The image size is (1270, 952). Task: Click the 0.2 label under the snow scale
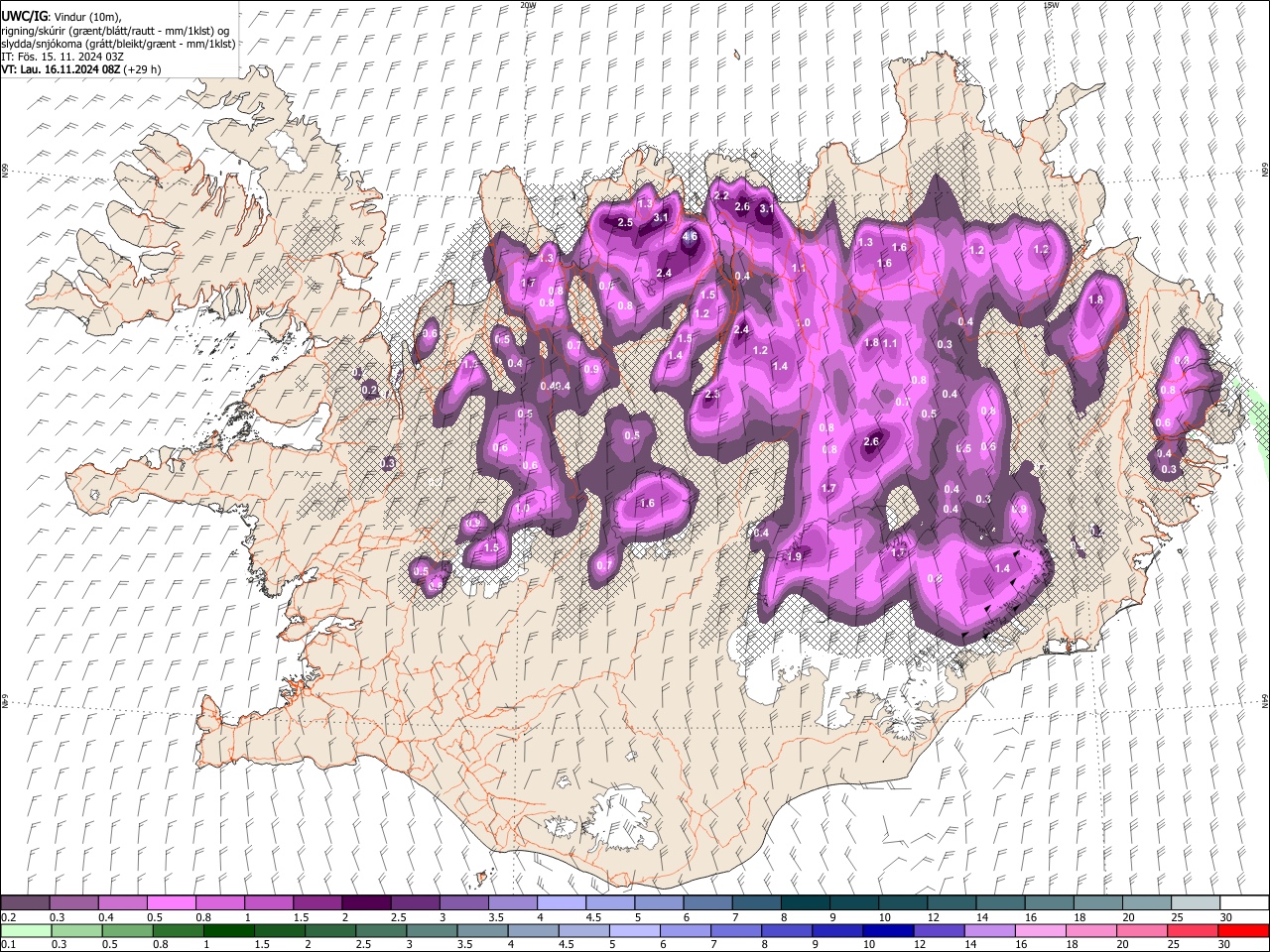7,917
